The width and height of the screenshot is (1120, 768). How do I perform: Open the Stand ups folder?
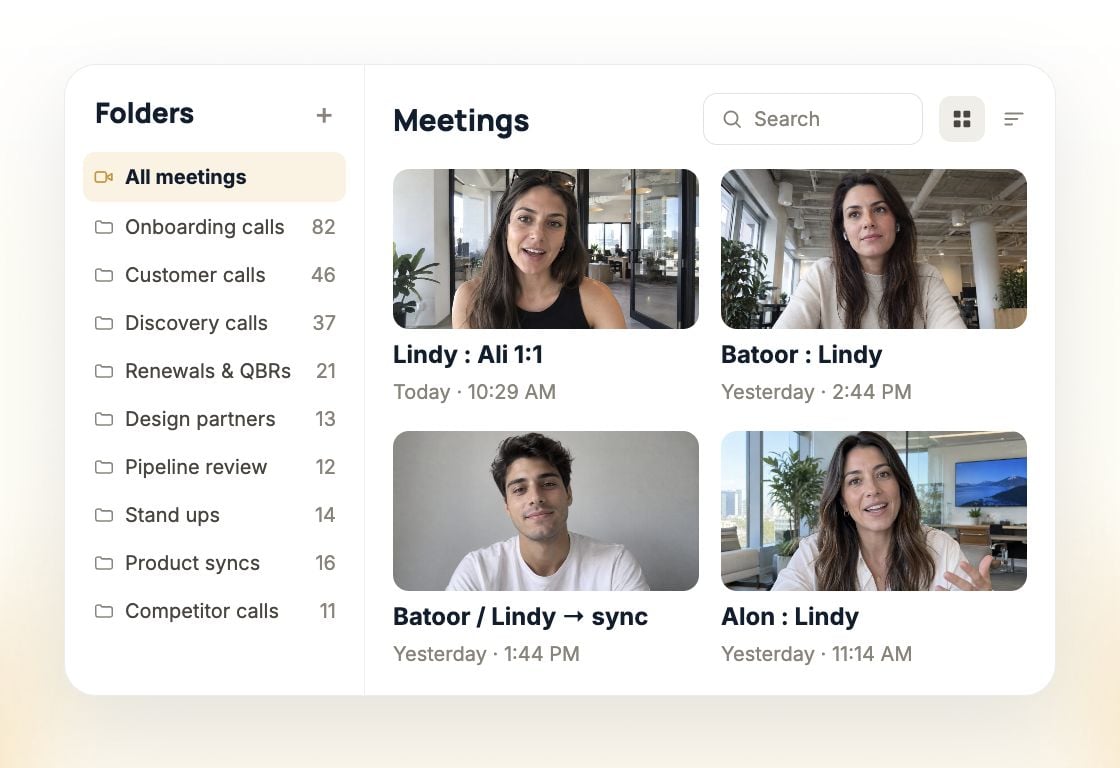point(214,515)
